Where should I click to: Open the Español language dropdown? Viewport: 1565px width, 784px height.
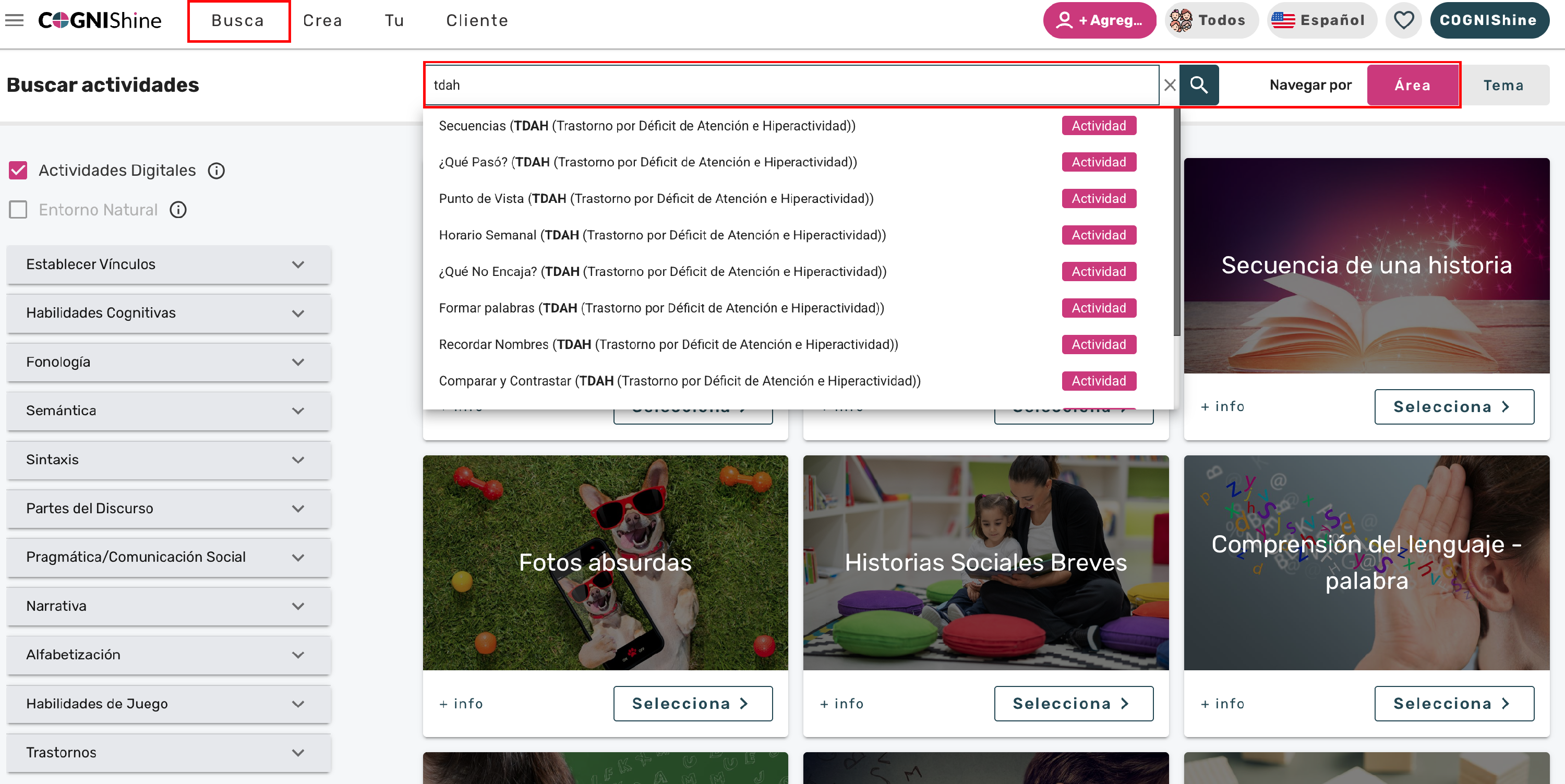[1321, 20]
